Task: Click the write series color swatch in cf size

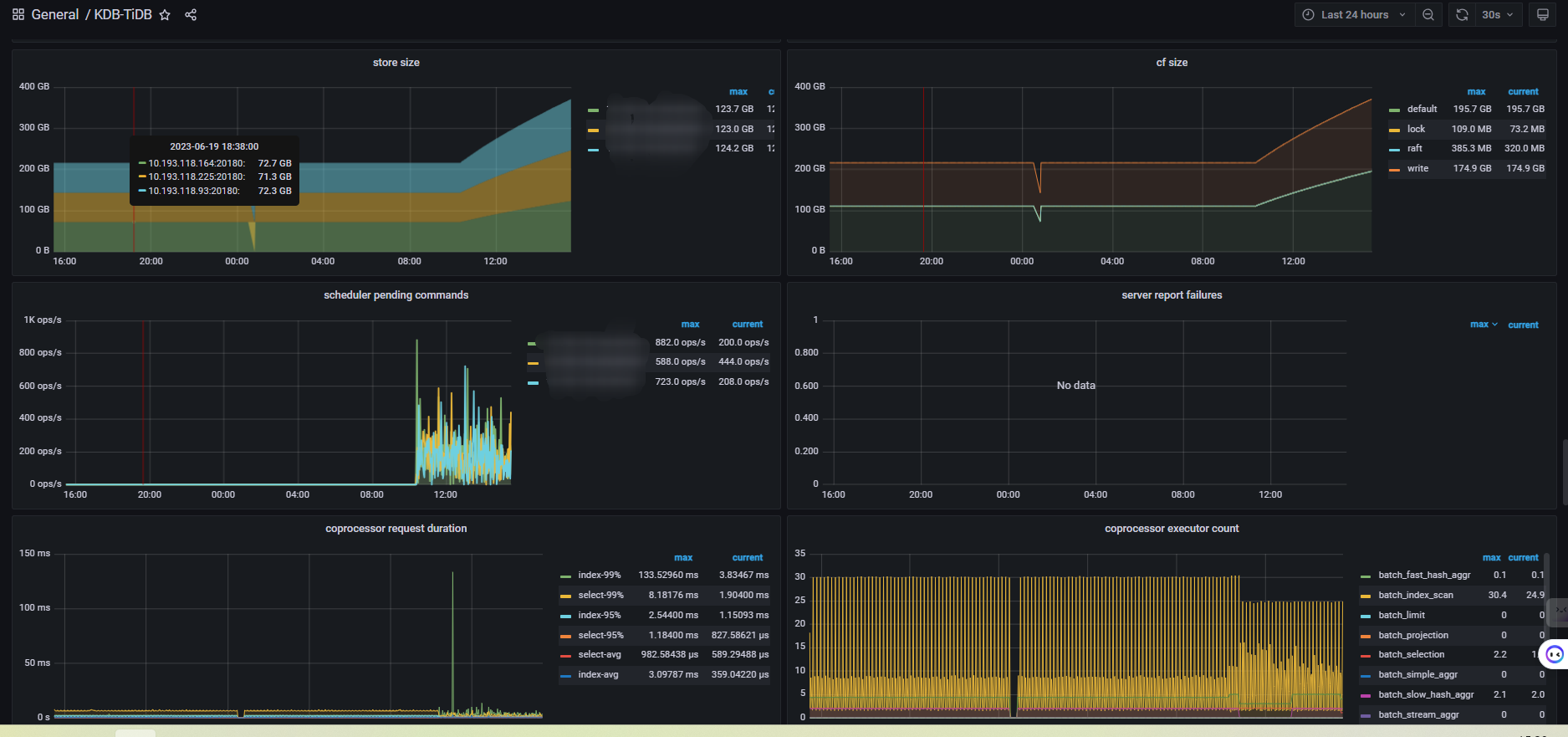Action: [x=1394, y=170]
